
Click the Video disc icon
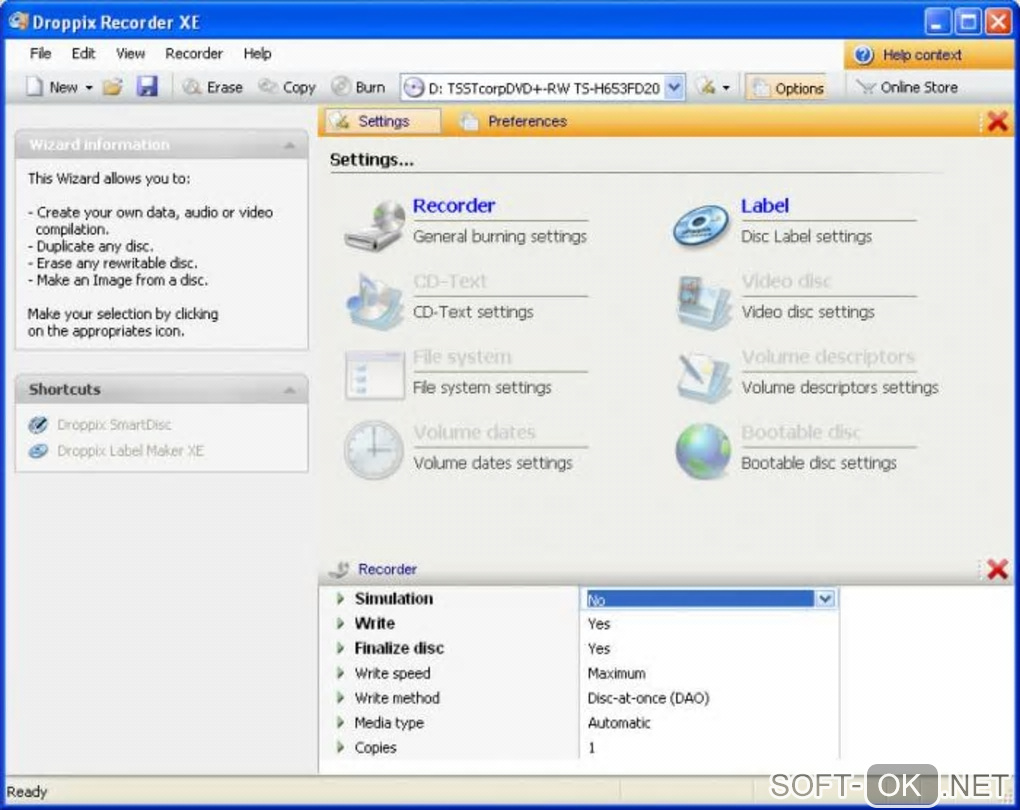703,301
